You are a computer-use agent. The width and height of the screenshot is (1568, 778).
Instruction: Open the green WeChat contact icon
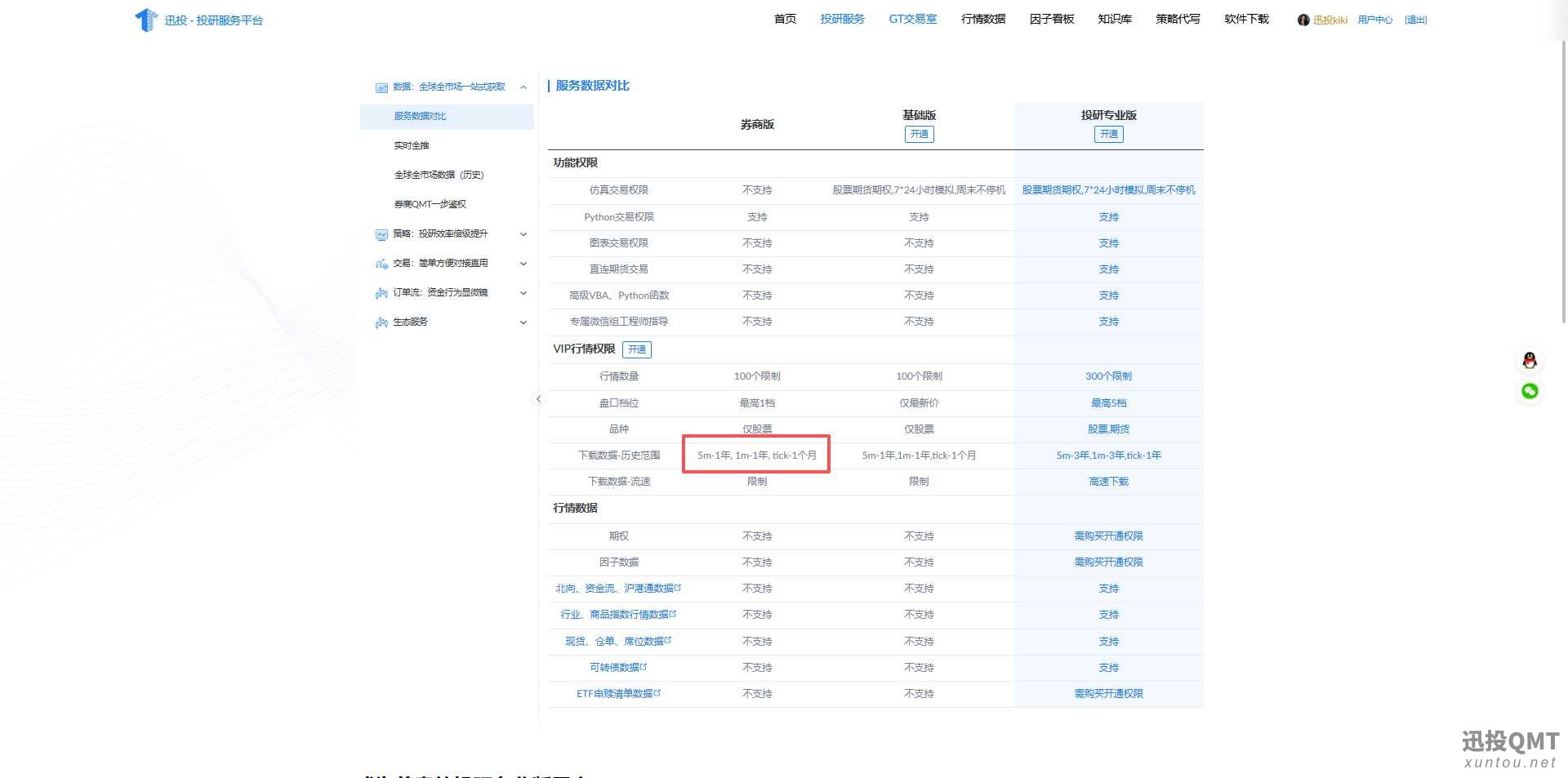[1530, 391]
